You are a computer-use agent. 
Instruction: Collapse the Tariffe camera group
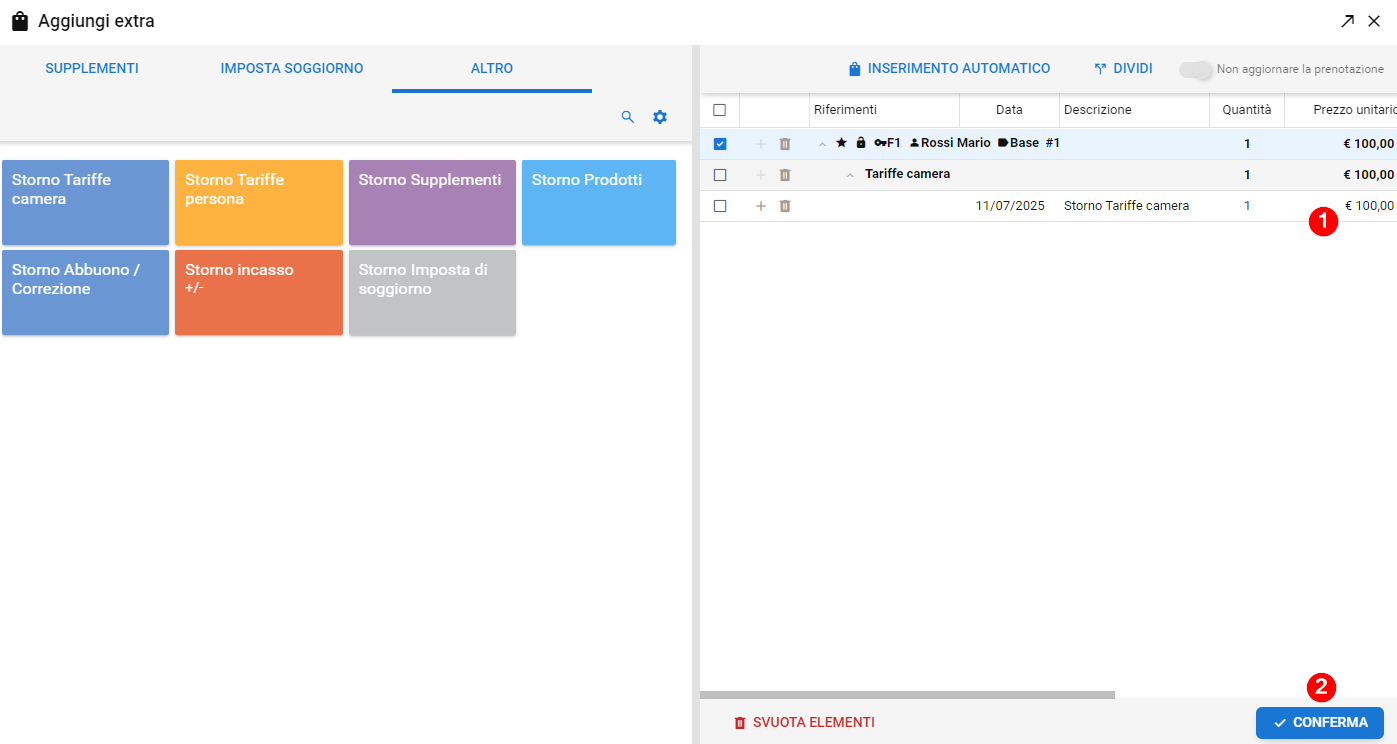coord(850,175)
